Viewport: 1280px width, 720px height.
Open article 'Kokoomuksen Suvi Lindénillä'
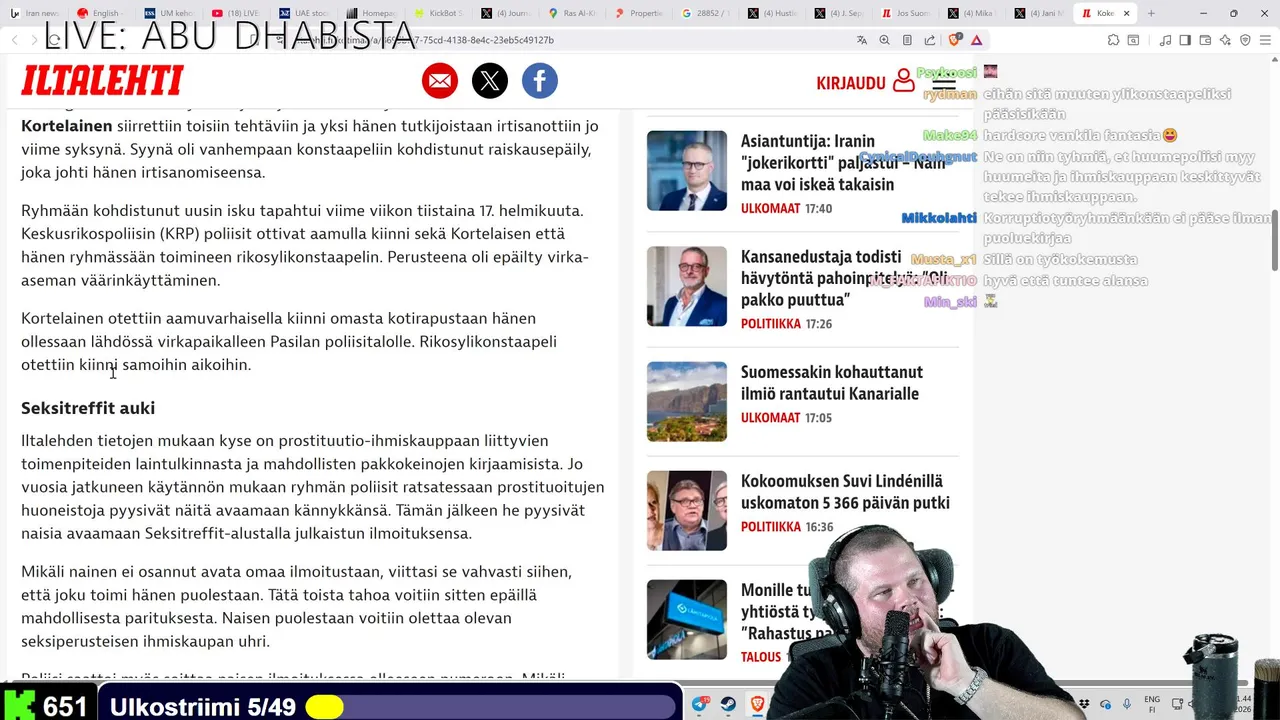(845, 492)
